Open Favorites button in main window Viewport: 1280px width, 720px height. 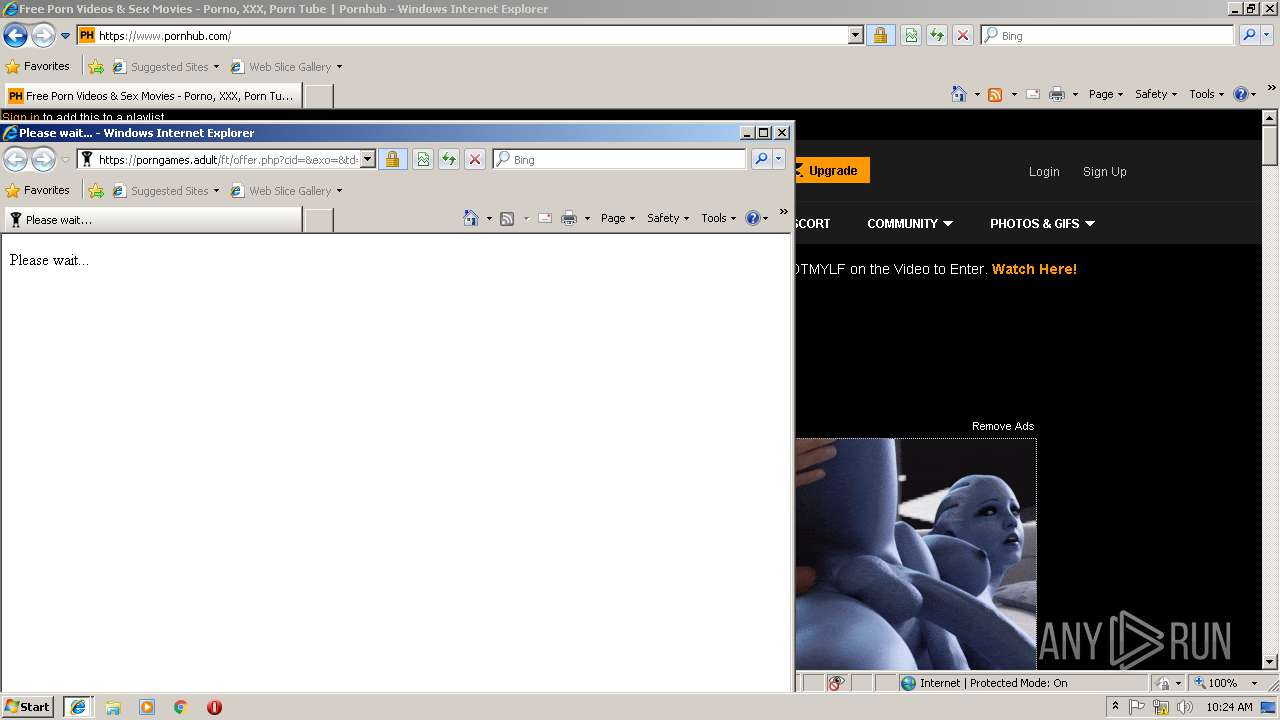[x=38, y=67]
